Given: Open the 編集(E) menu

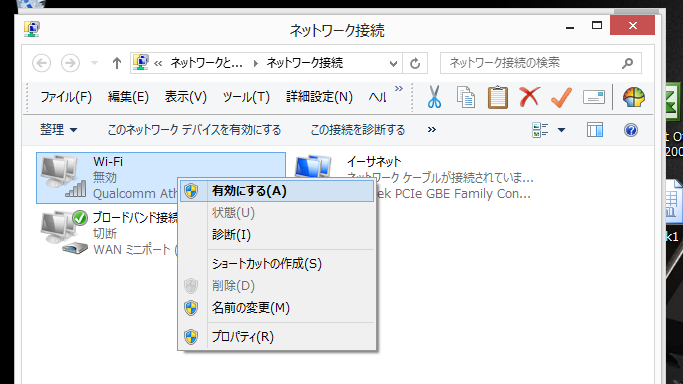Looking at the screenshot, I should pos(128,97).
